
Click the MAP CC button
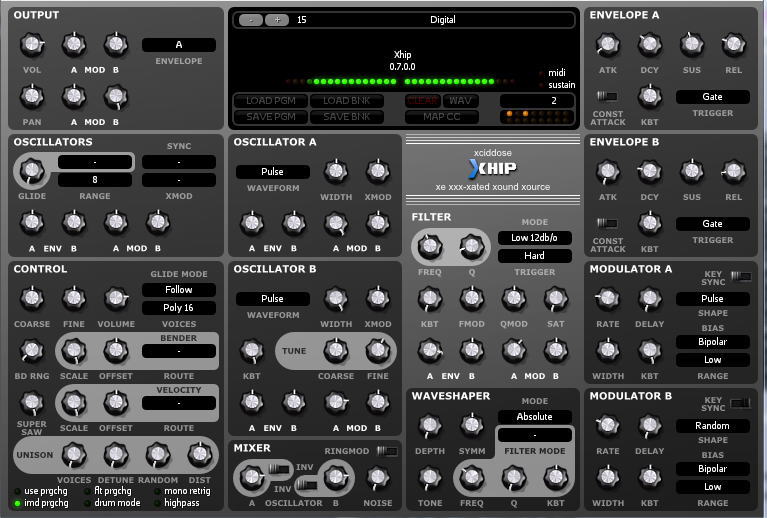point(441,117)
